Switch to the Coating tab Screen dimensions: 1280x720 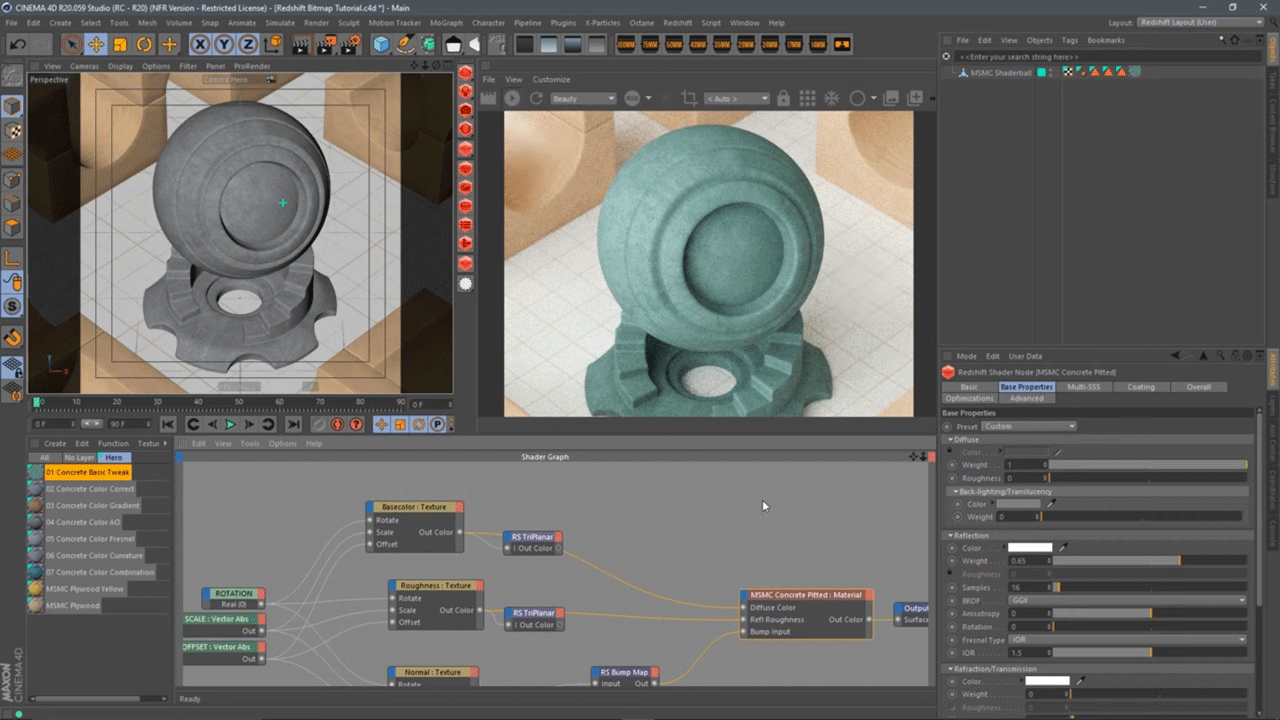point(1140,387)
